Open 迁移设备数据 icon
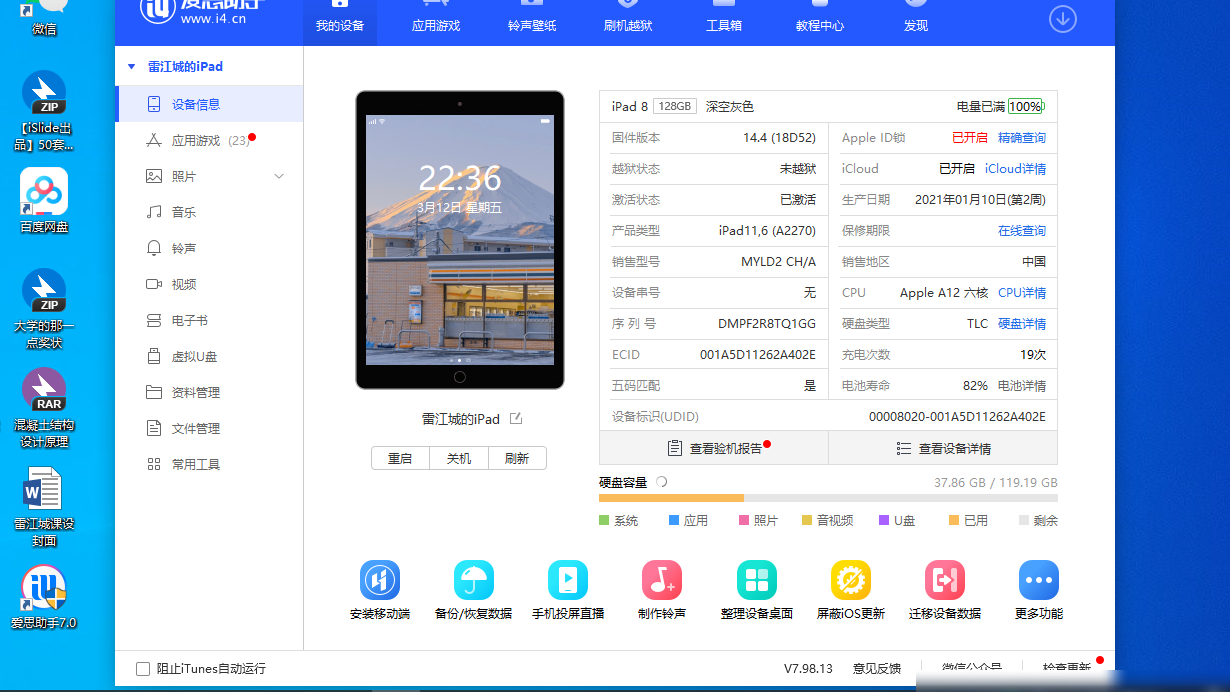Image resolution: width=1230 pixels, height=692 pixels. (x=945, y=580)
